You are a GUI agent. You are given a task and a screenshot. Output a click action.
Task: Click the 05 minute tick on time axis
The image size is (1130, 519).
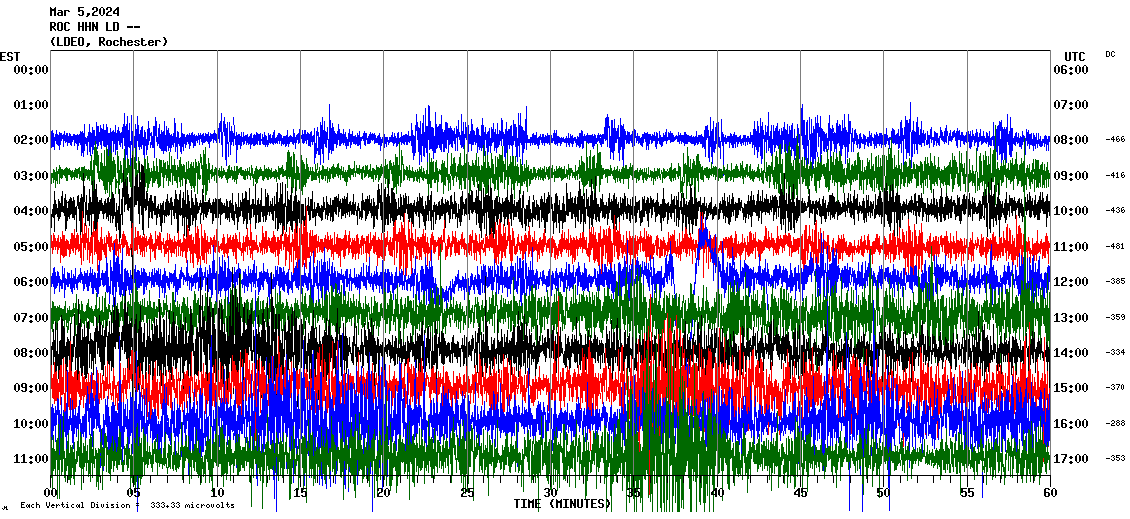click(134, 494)
